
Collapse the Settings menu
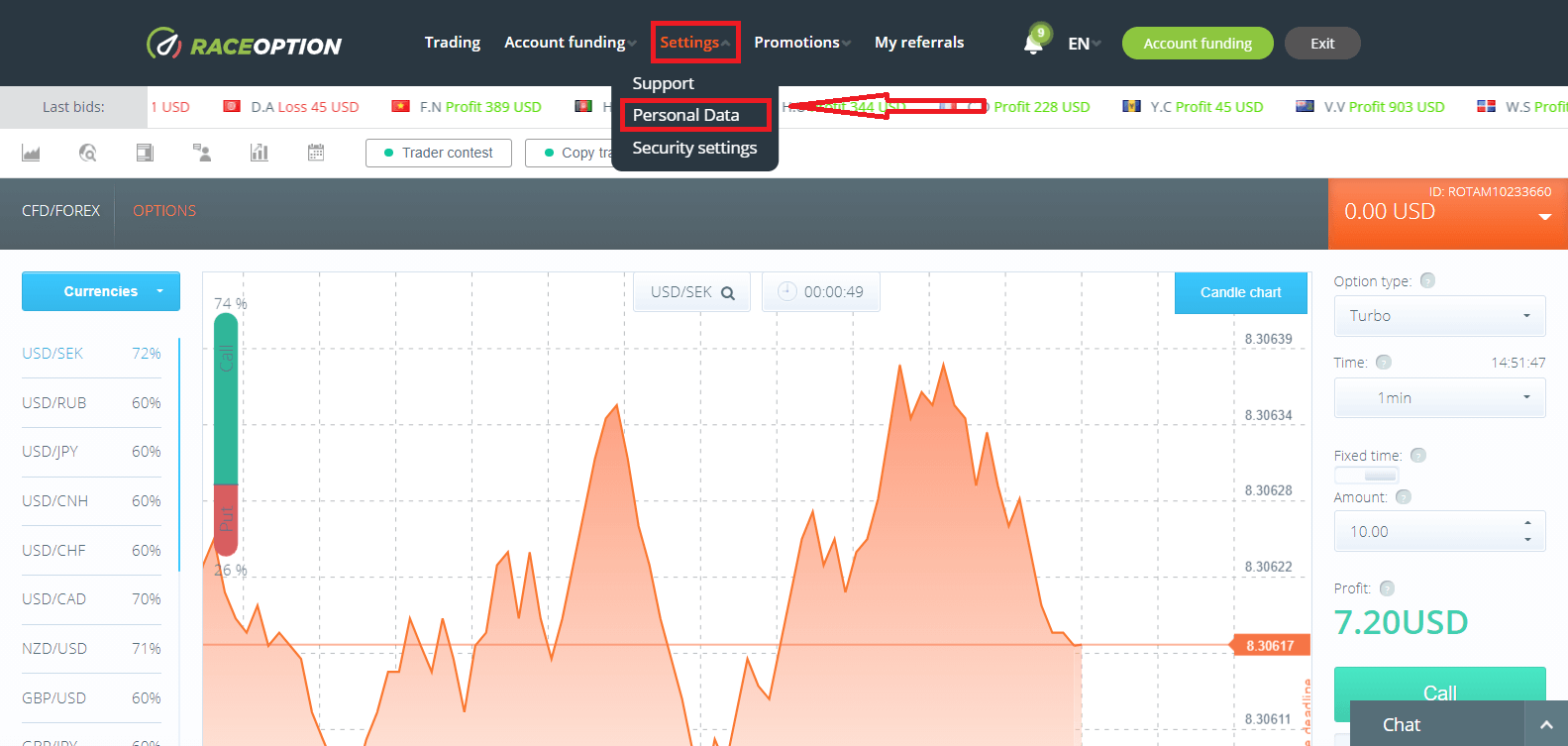point(695,43)
